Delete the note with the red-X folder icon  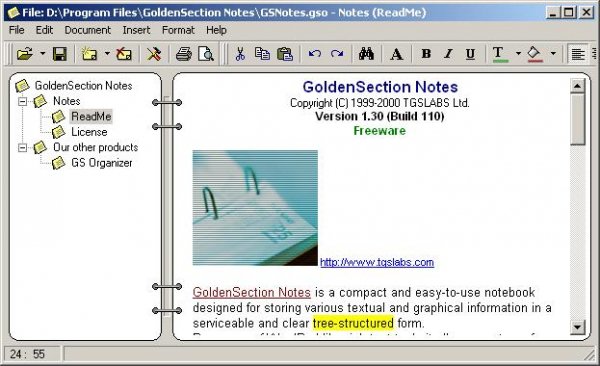click(x=124, y=54)
